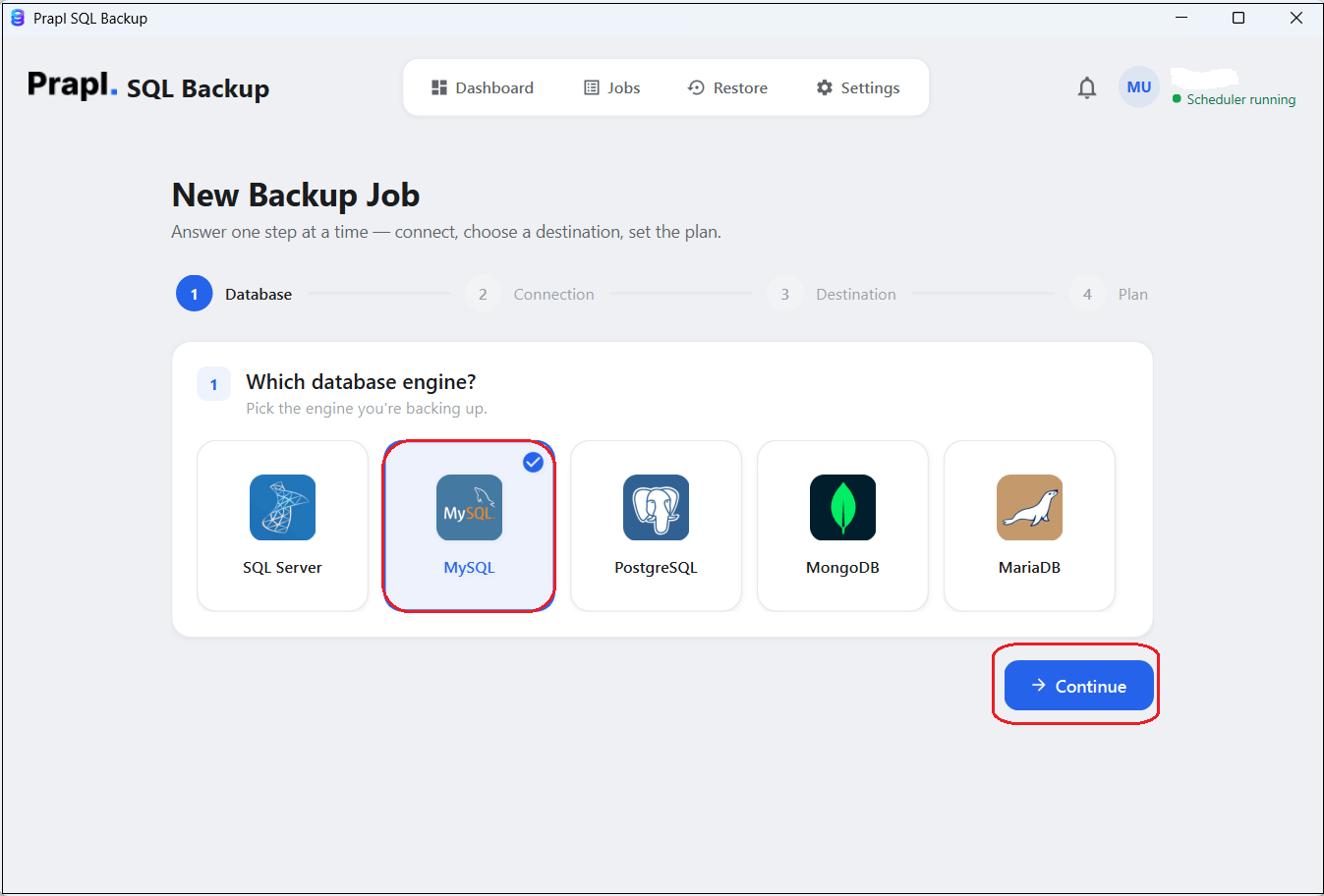Viewport: 1324px width, 896px height.
Task: Maximize the Prapl SQL Backup window
Action: 1238,18
